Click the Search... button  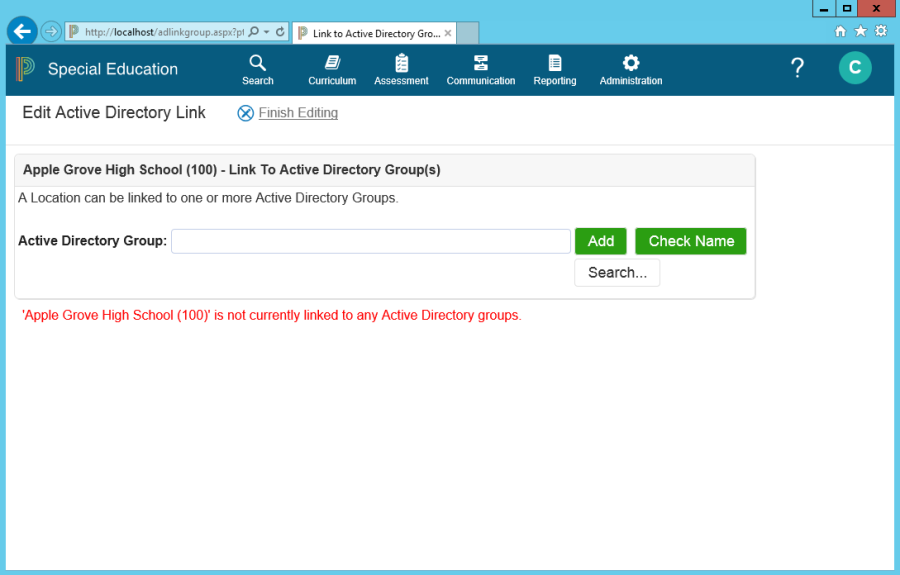617,273
